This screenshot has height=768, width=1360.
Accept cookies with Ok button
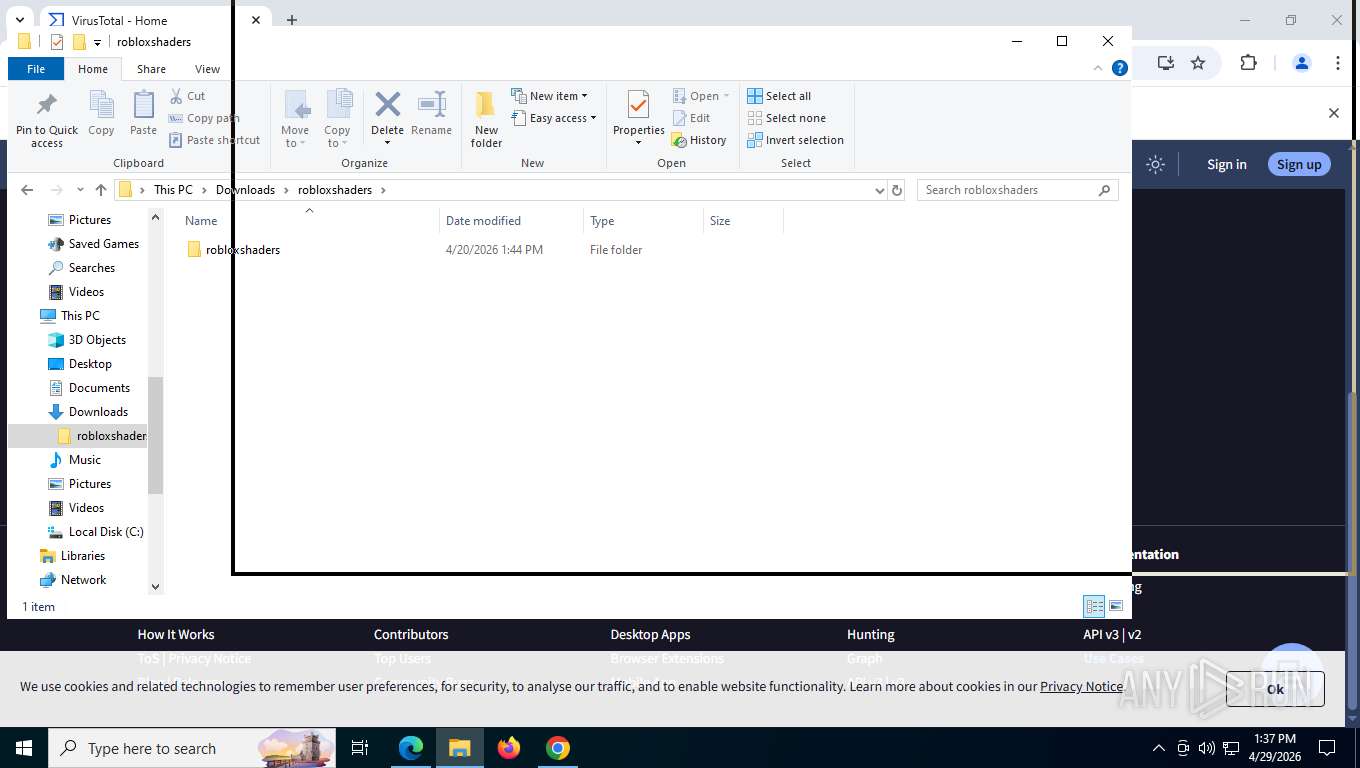point(1275,689)
